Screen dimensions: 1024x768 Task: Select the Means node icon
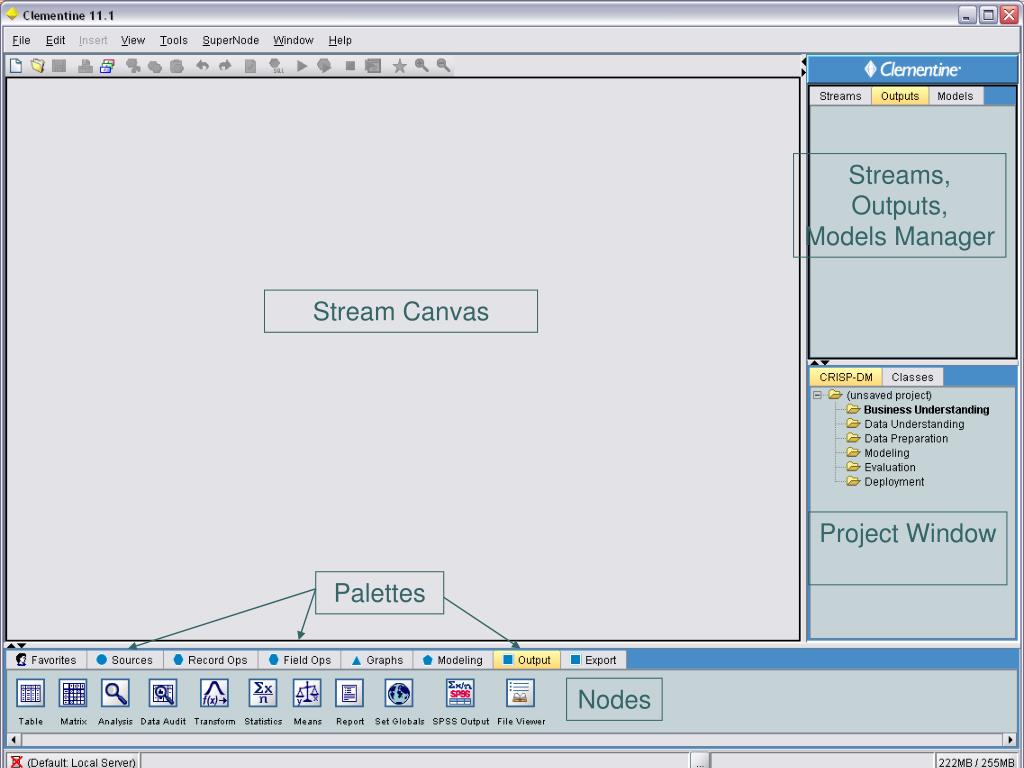(x=307, y=693)
